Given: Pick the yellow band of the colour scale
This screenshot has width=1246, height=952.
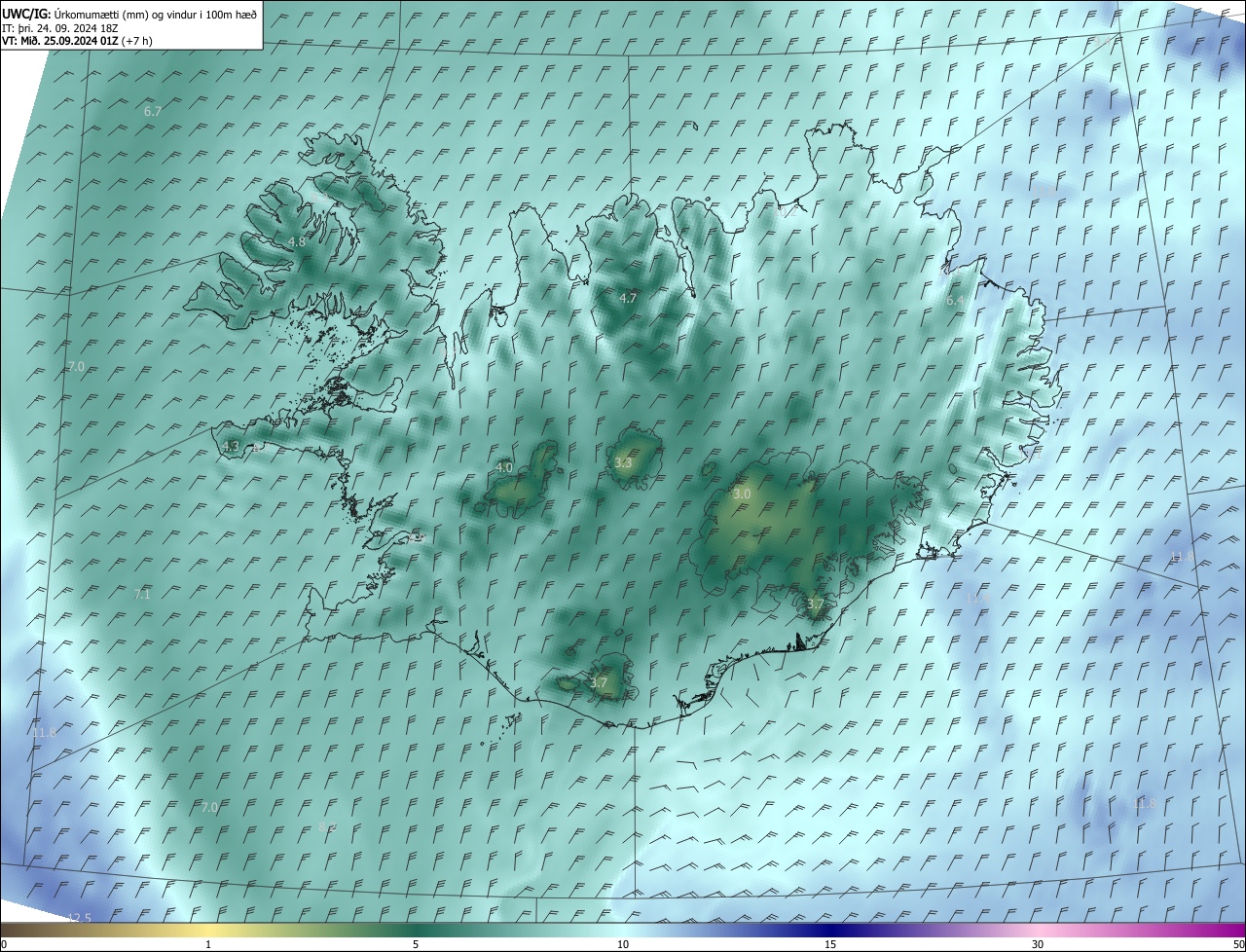Looking at the screenshot, I should point(207,930).
